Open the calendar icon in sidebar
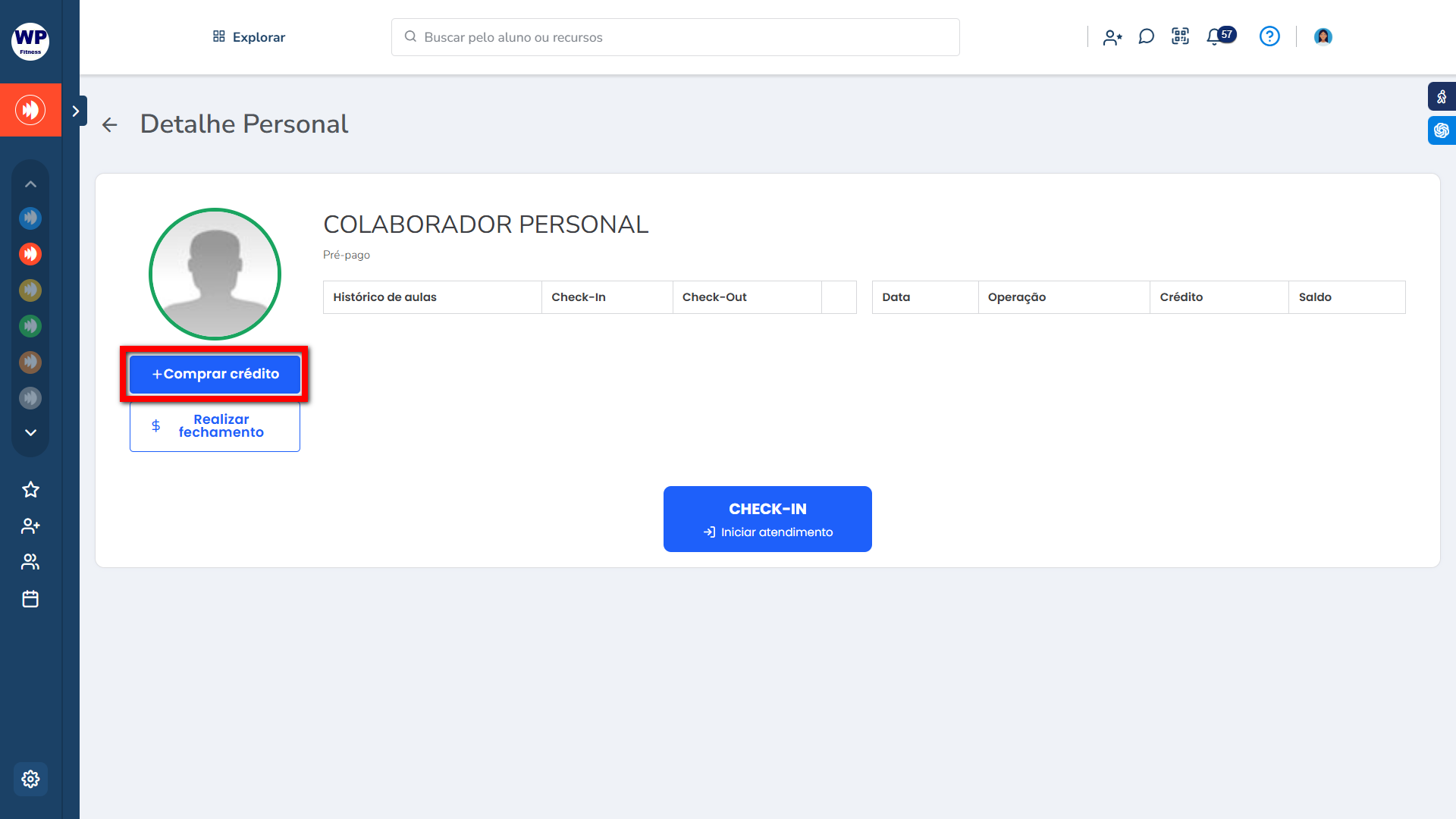The width and height of the screenshot is (1456, 819). click(30, 599)
